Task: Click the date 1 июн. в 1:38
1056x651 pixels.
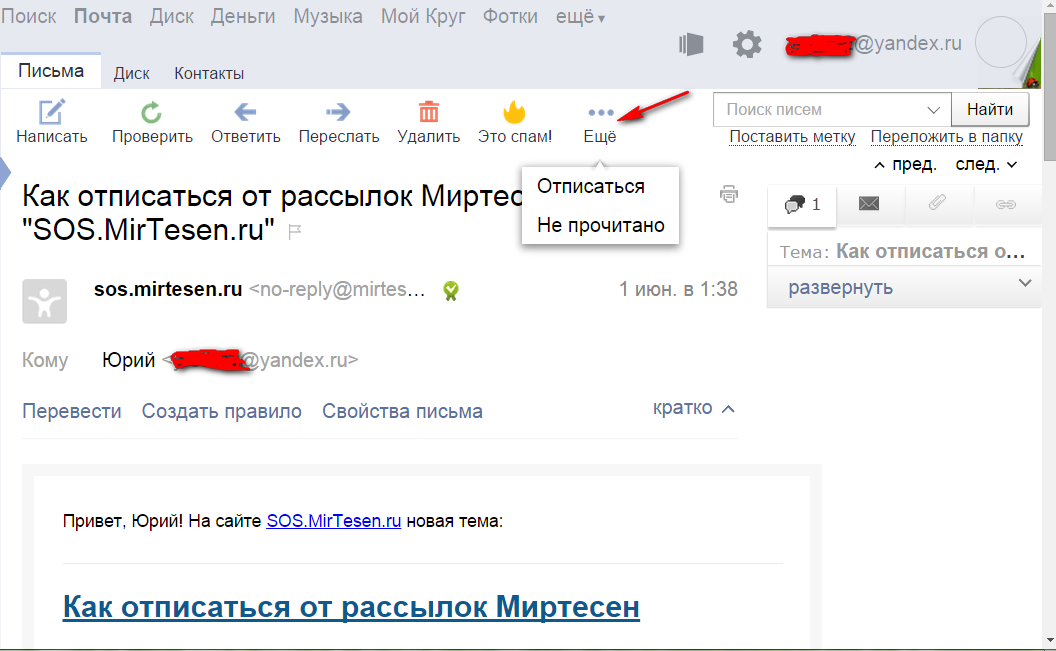Action: click(x=678, y=289)
